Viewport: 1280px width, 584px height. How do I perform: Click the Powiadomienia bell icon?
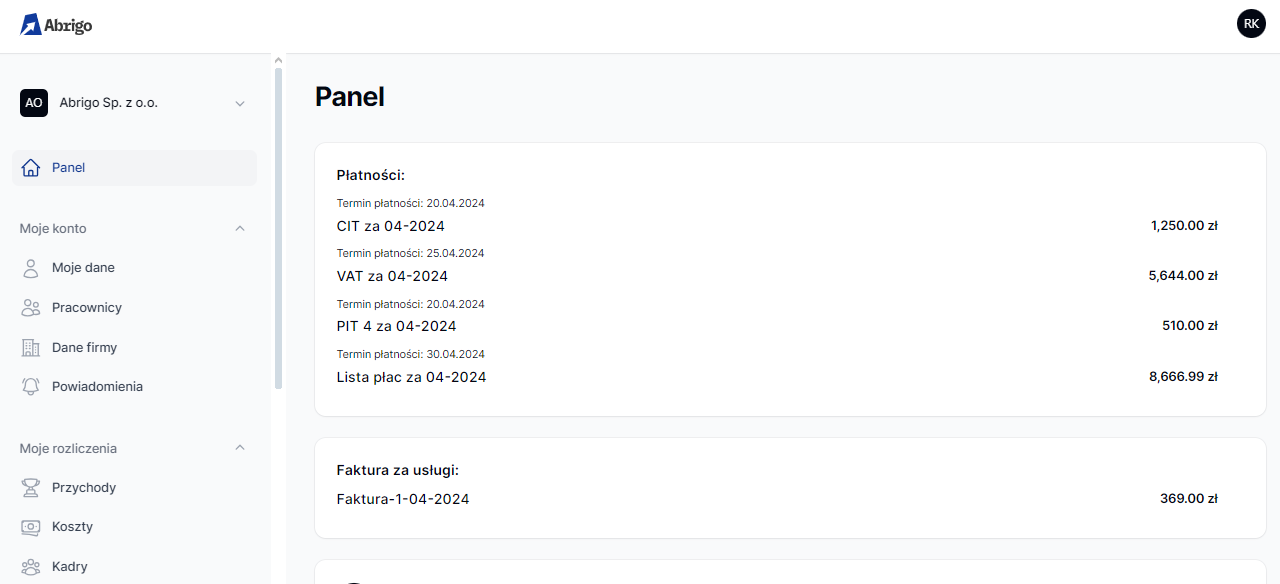click(31, 387)
